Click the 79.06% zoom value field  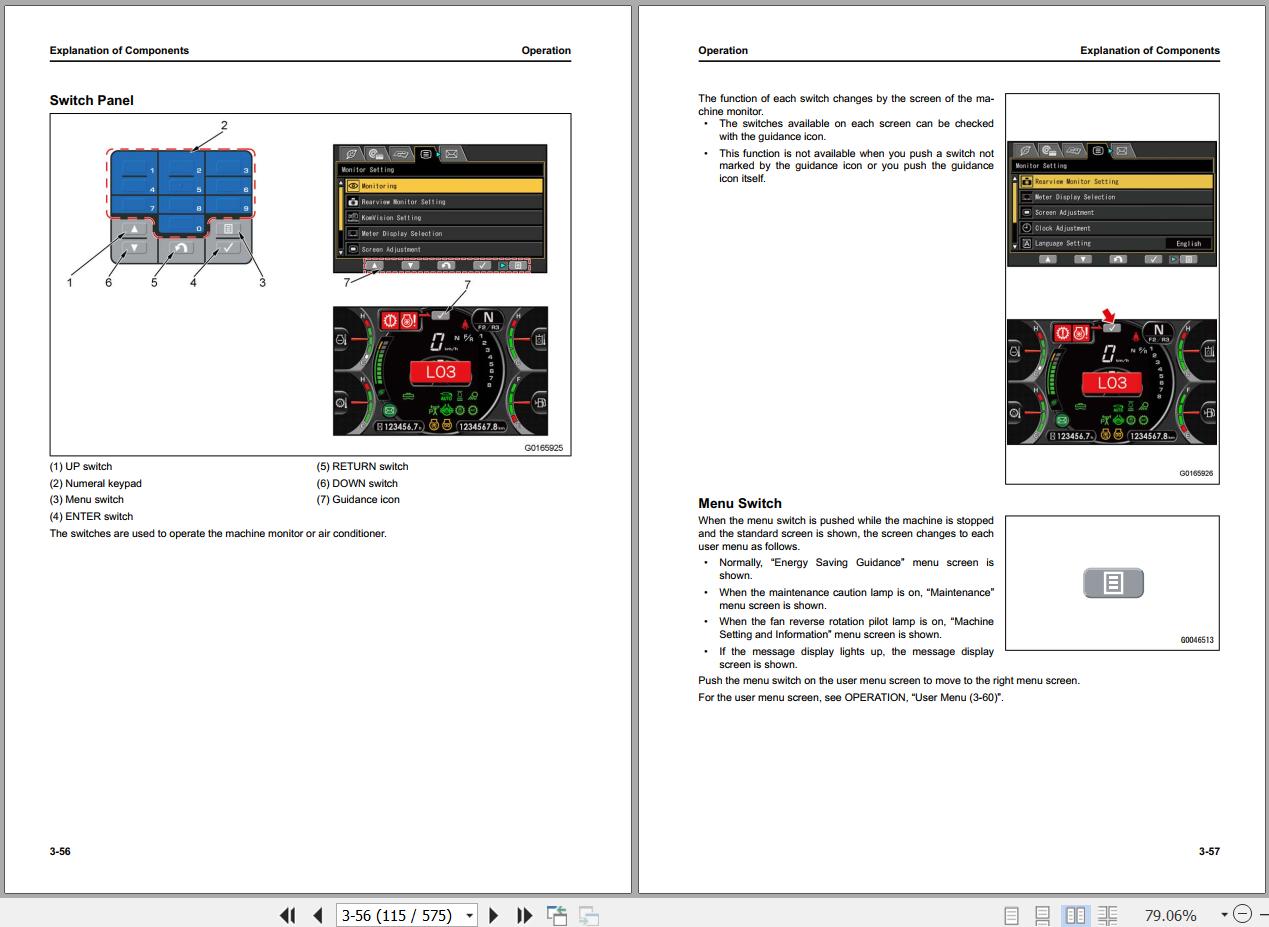click(x=1170, y=915)
